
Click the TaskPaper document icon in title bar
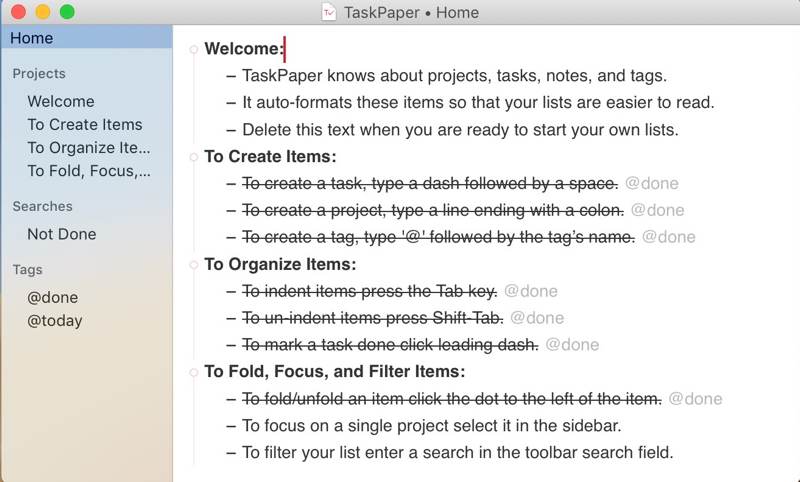coord(329,12)
